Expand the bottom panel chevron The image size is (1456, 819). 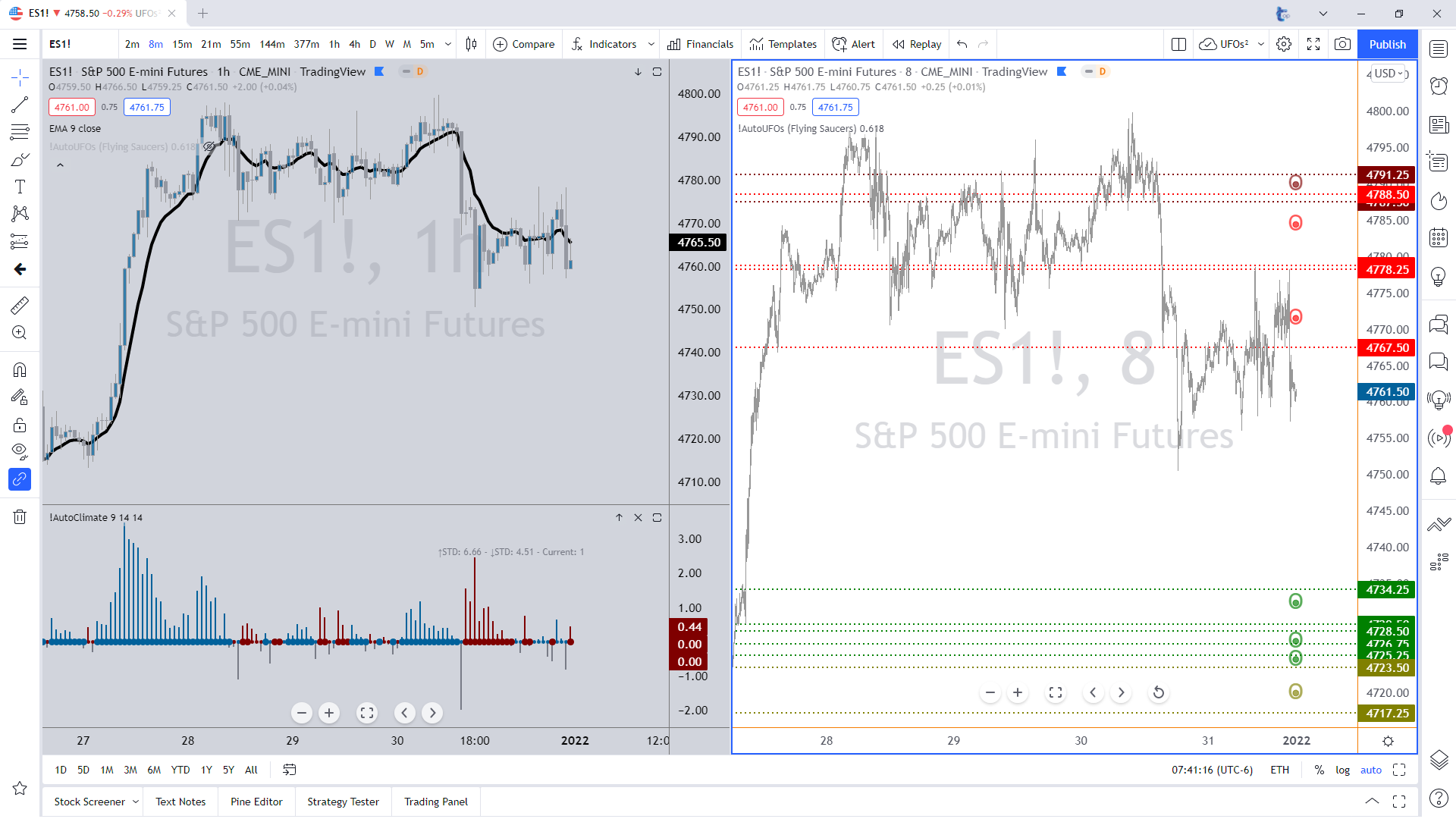1372,801
